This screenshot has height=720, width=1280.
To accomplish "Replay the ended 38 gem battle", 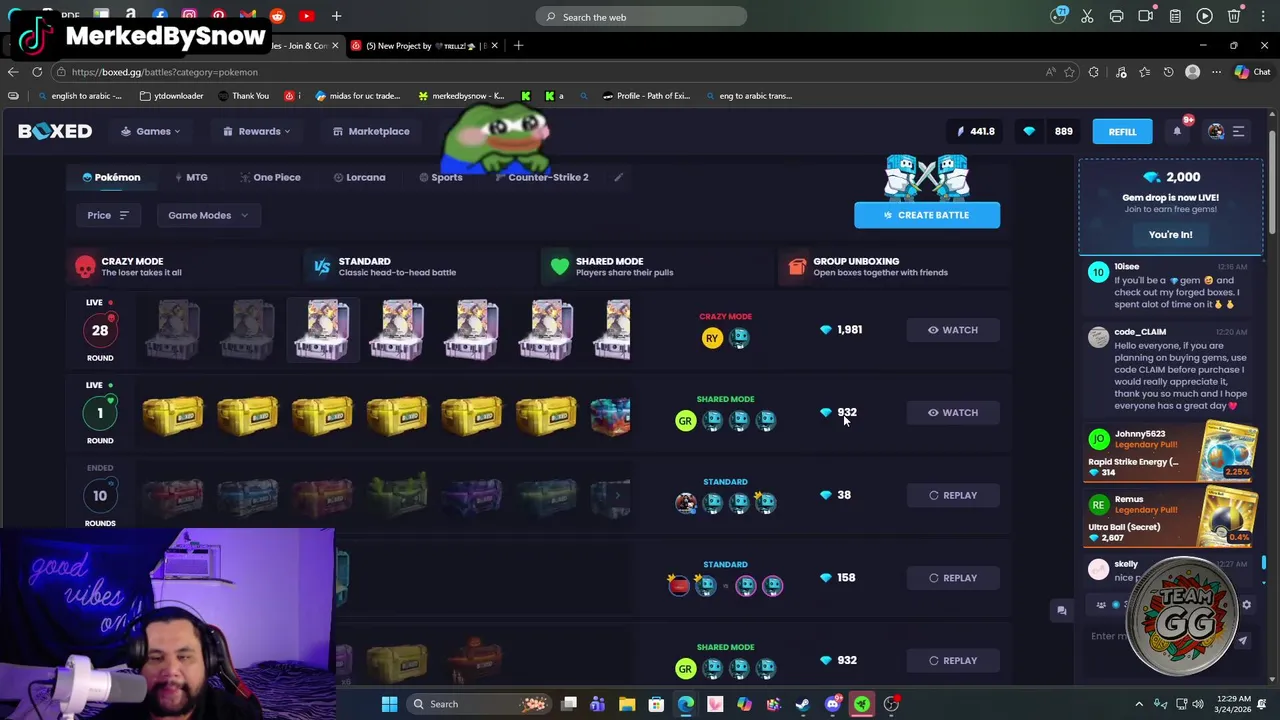I will pyautogui.click(x=953, y=495).
